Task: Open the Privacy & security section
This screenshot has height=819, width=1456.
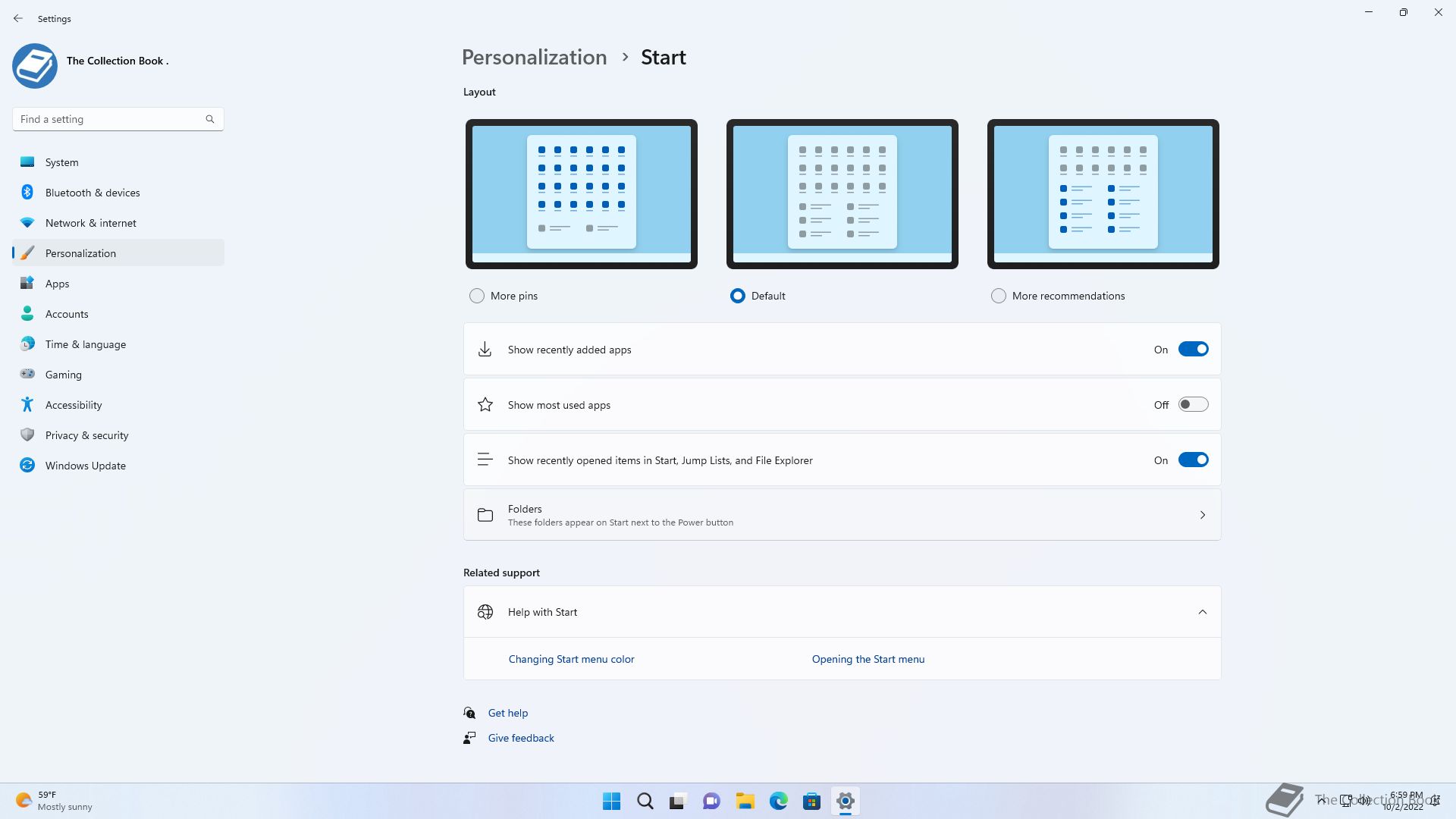Action: (x=86, y=435)
